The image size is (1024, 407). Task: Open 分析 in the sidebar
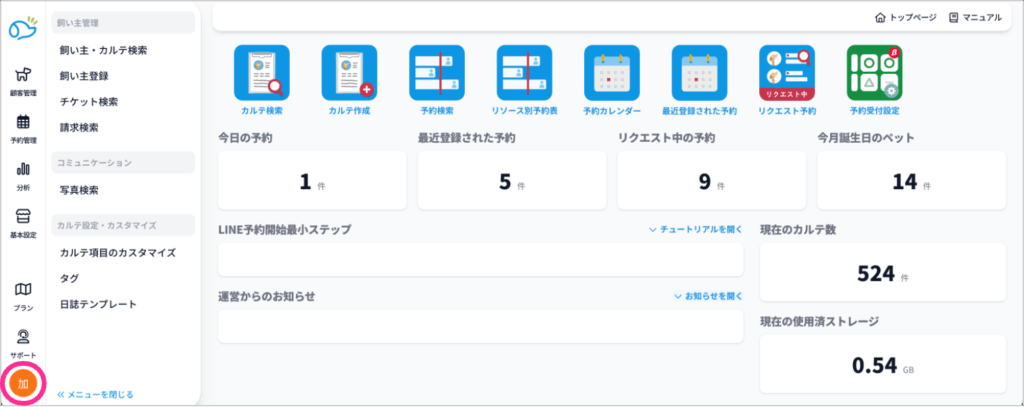[23, 175]
